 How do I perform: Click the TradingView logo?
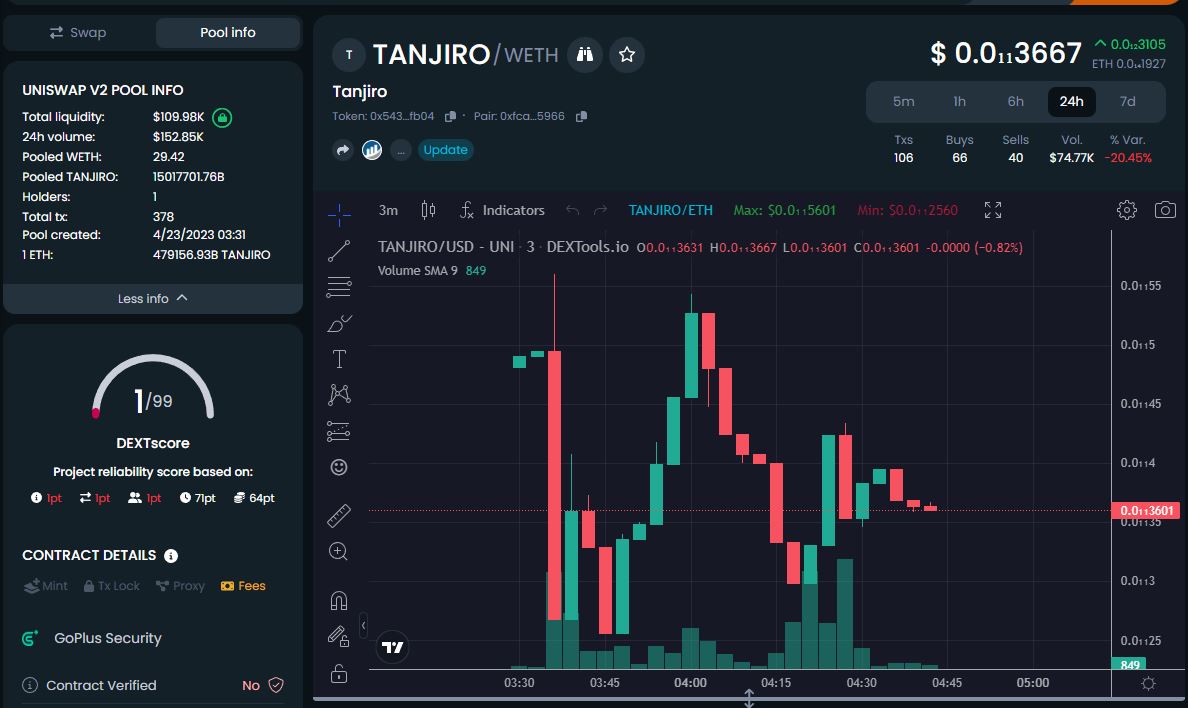coord(392,647)
